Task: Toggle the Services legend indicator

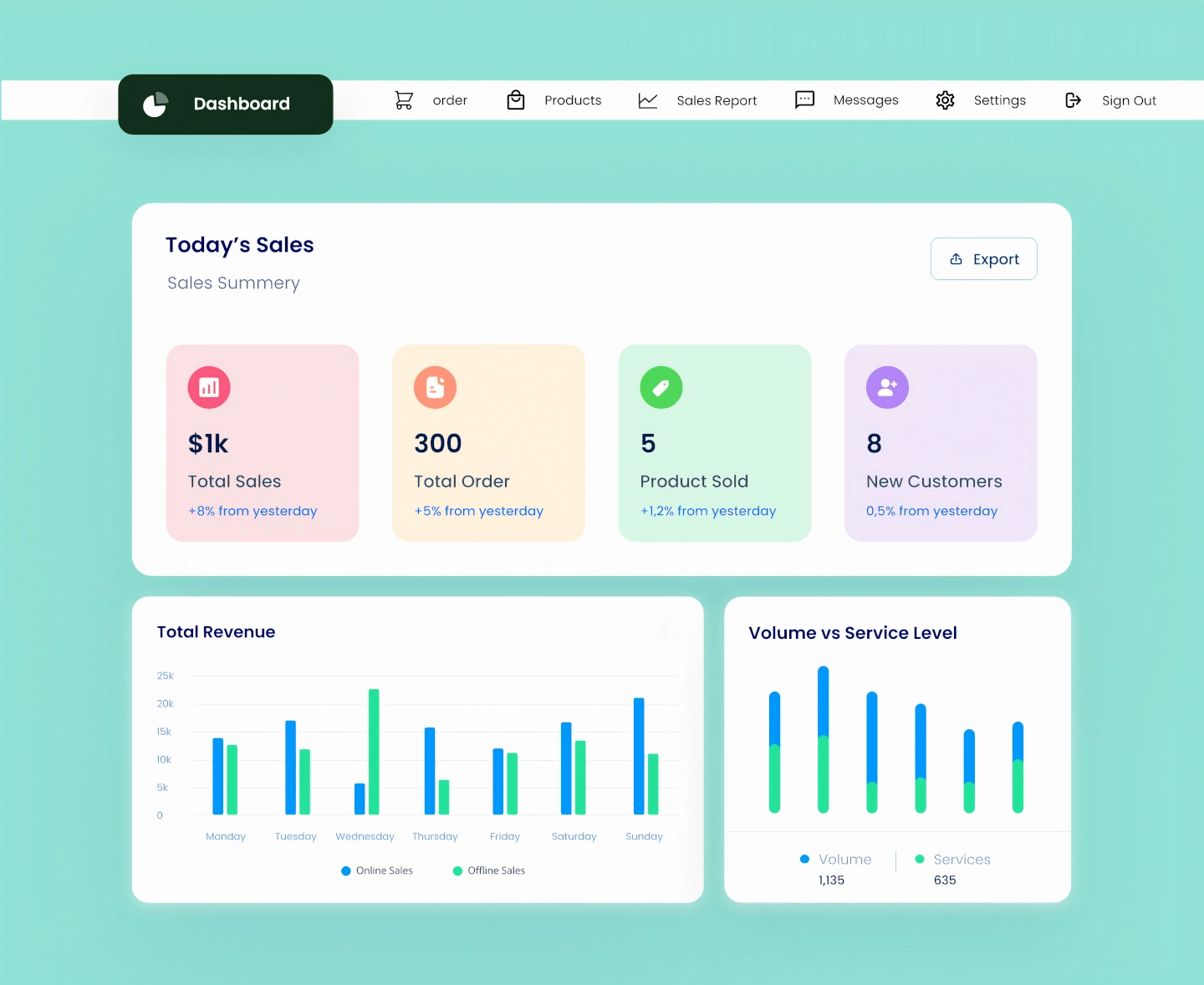Action: pos(918,859)
